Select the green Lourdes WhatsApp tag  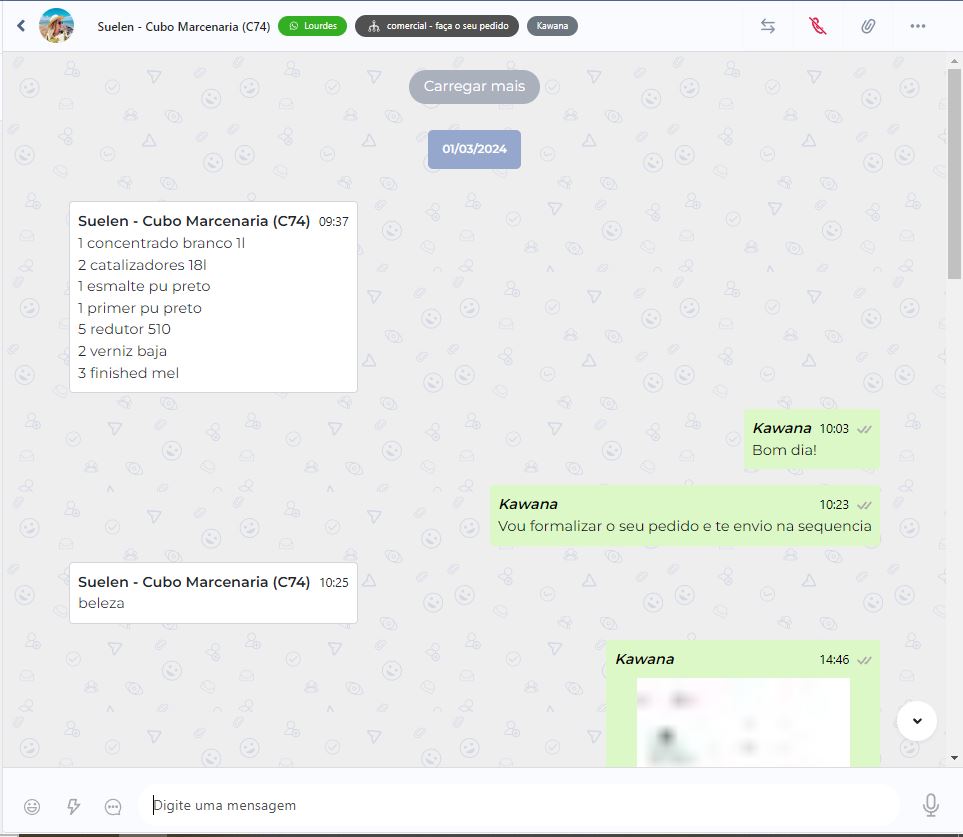coord(312,26)
